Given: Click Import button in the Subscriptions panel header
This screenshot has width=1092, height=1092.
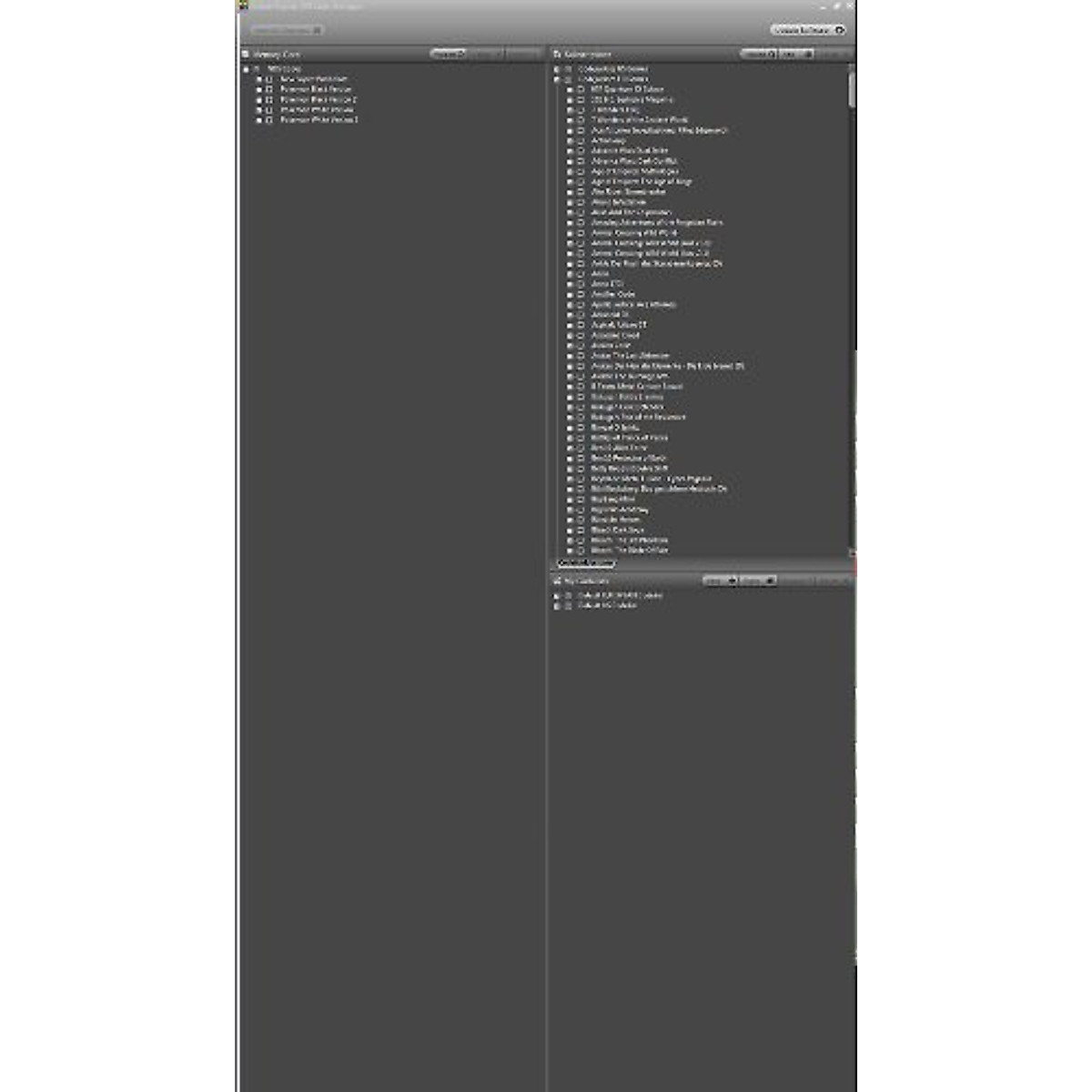Looking at the screenshot, I should click(758, 55).
